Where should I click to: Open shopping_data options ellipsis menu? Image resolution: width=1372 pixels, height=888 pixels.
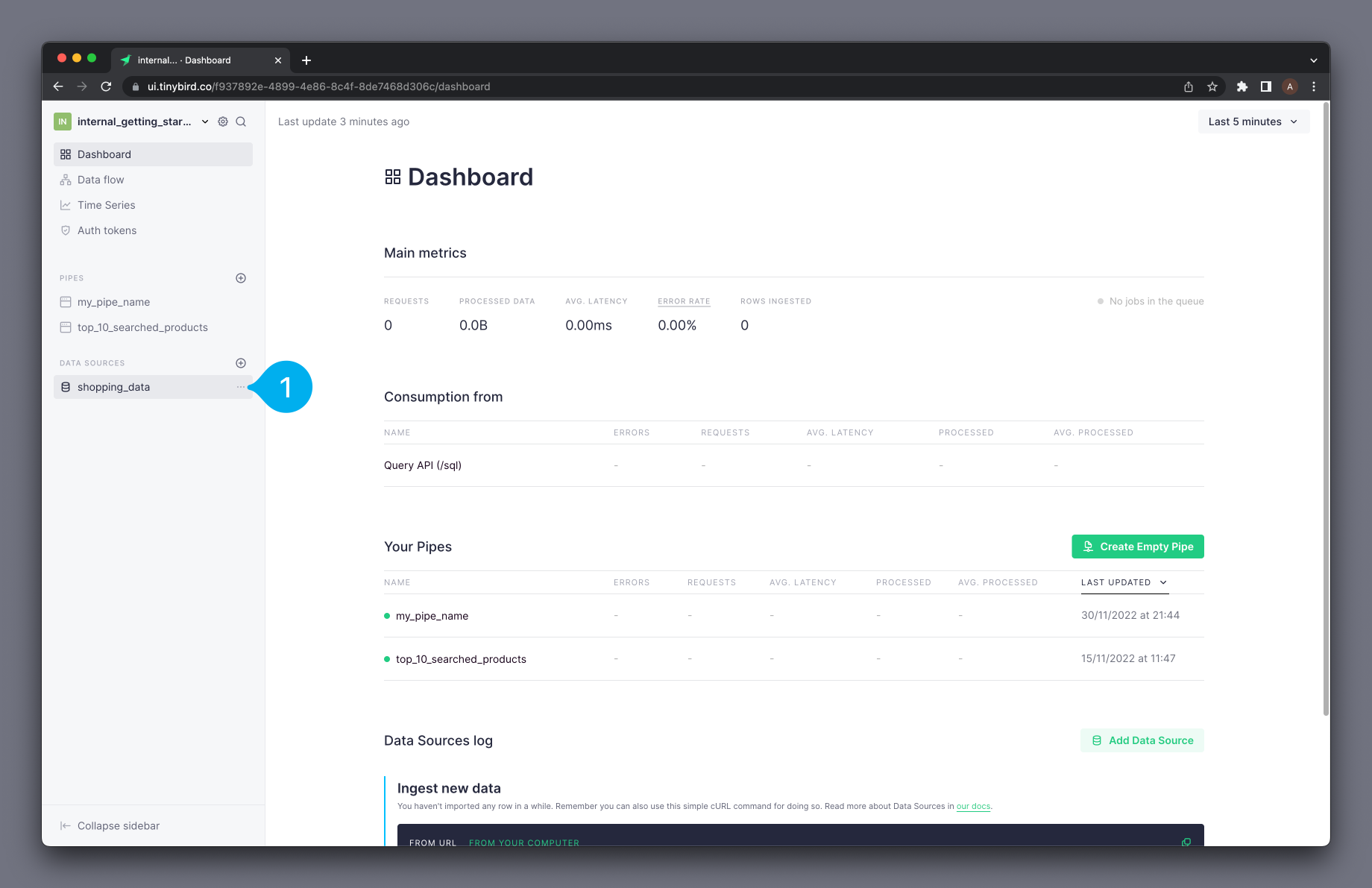tap(241, 387)
